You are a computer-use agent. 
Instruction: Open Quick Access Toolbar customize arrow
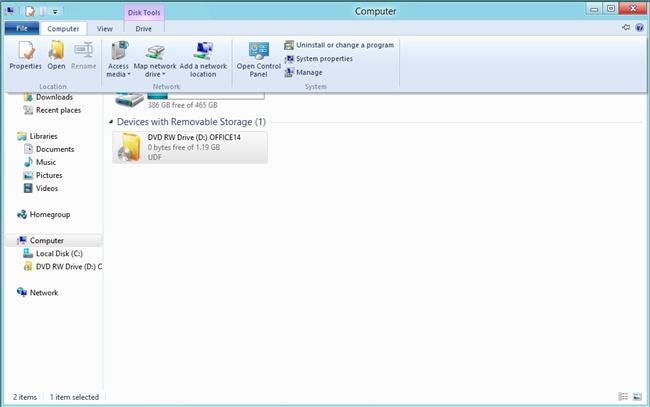[55, 12]
